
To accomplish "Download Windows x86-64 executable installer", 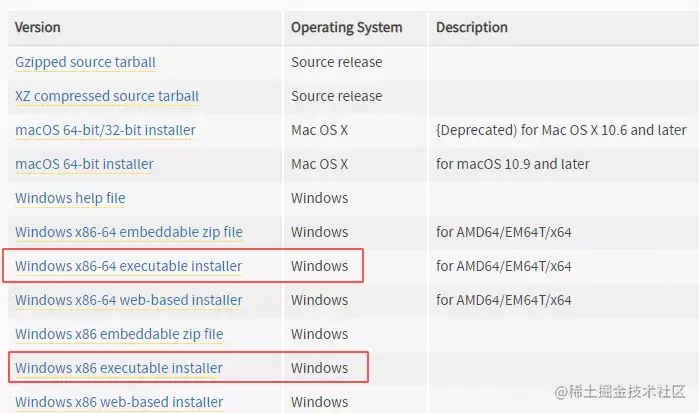I will 128,266.
